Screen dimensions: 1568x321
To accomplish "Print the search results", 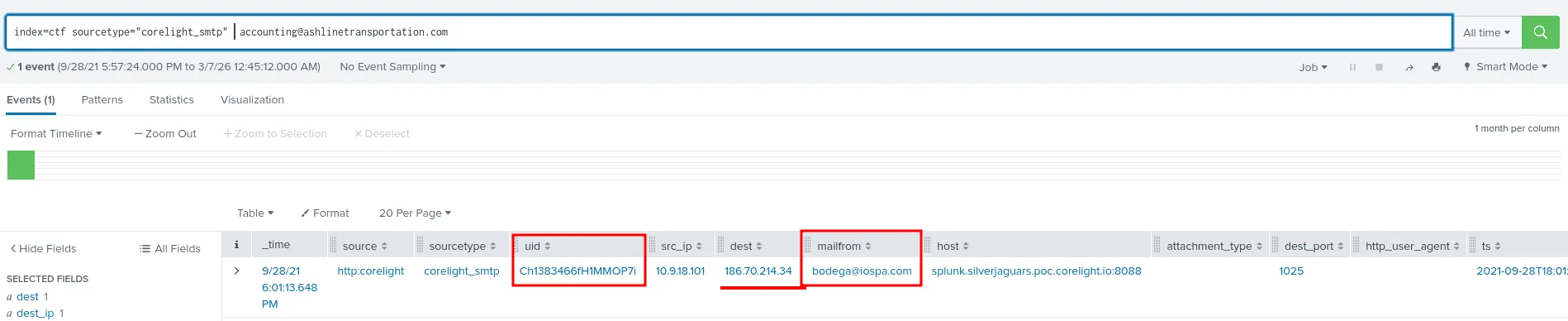I will (x=1436, y=67).
